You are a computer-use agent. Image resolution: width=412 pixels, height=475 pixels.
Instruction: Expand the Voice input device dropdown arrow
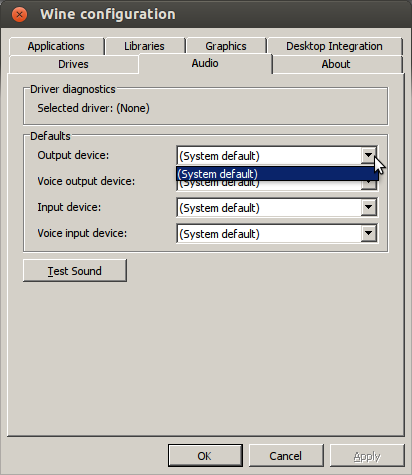pos(368,233)
